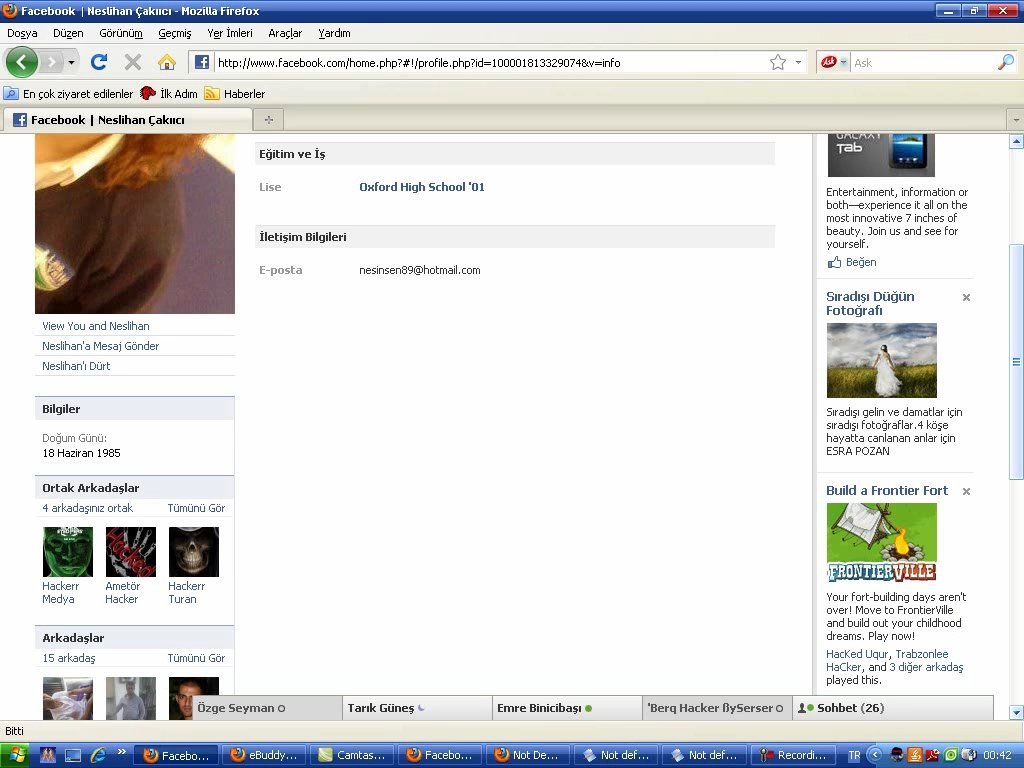Viewport: 1024px width, 768px height.
Task: Open Sohbet (26) chat list
Action: click(893, 708)
